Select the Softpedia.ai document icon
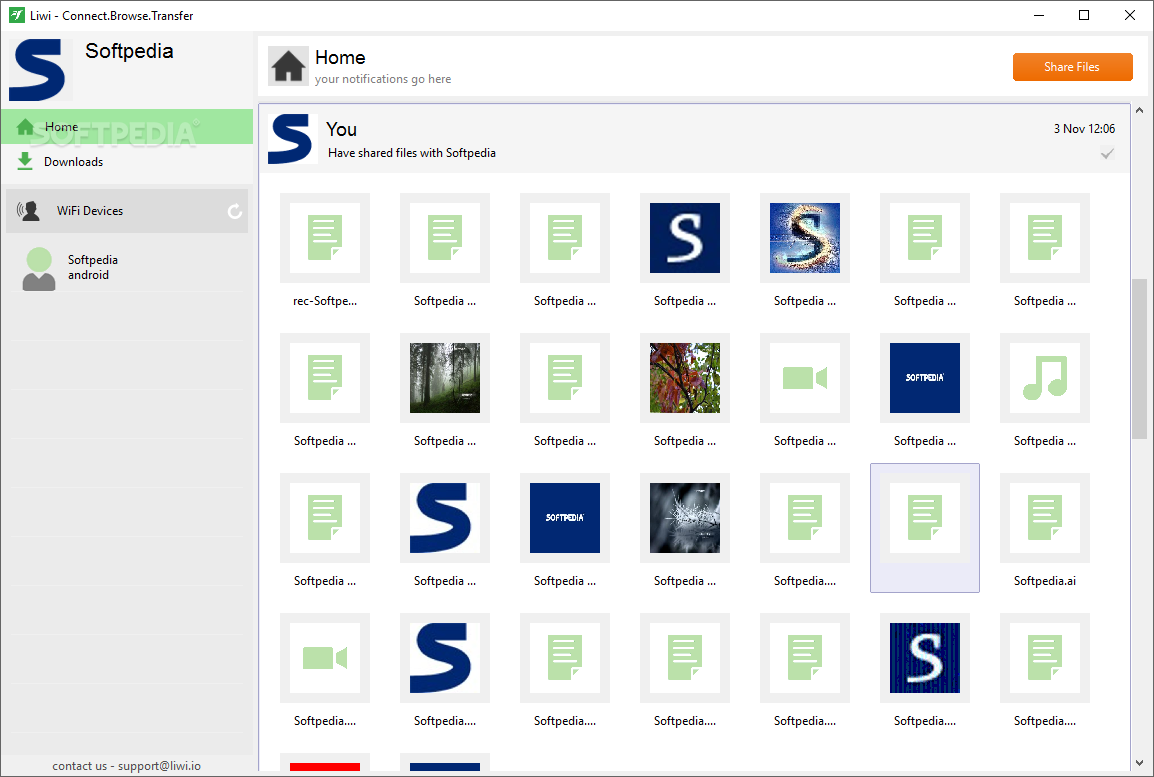Viewport: 1154px width, 777px height. (x=1045, y=518)
